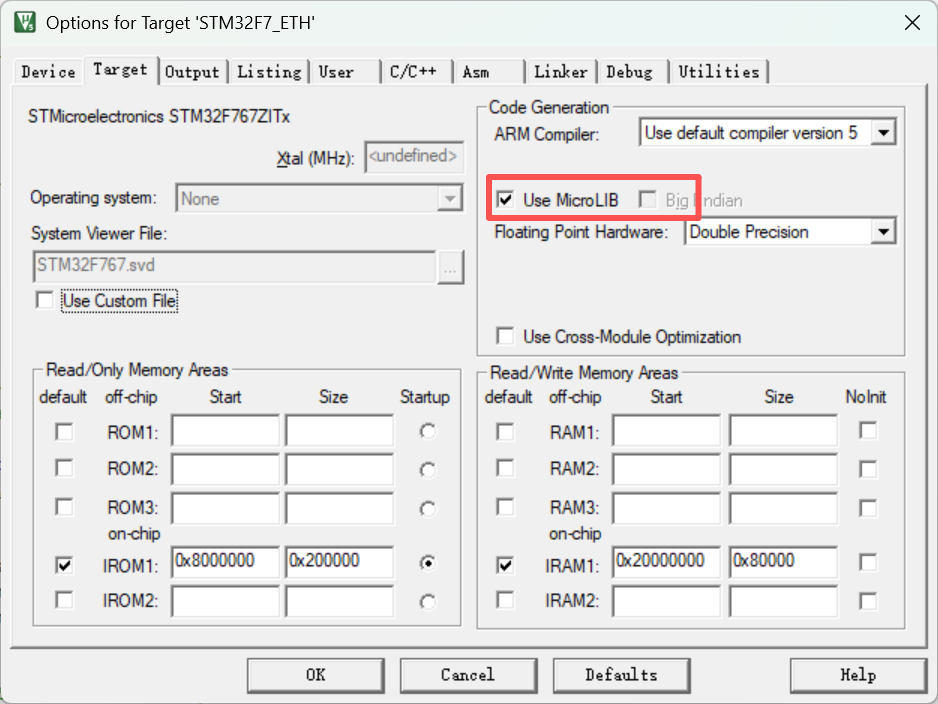Image resolution: width=938 pixels, height=704 pixels.
Task: Expand the ARM Compiler version dropdown
Action: [x=884, y=133]
